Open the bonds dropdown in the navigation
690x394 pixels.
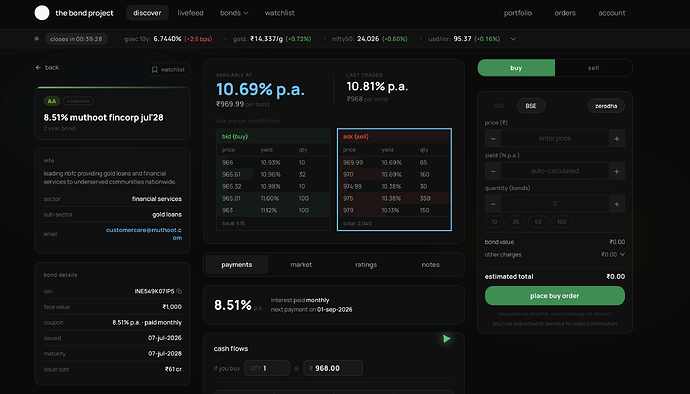tap(234, 13)
